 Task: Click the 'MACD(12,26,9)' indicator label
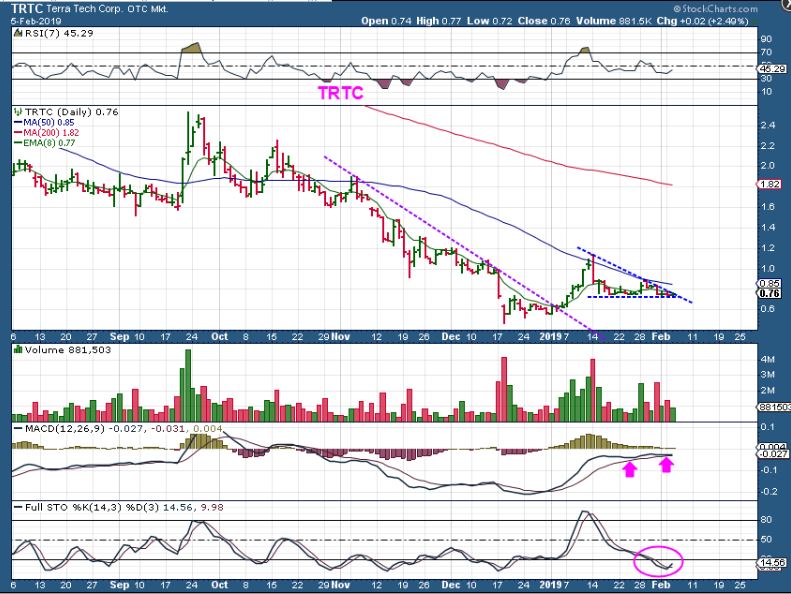(65, 428)
